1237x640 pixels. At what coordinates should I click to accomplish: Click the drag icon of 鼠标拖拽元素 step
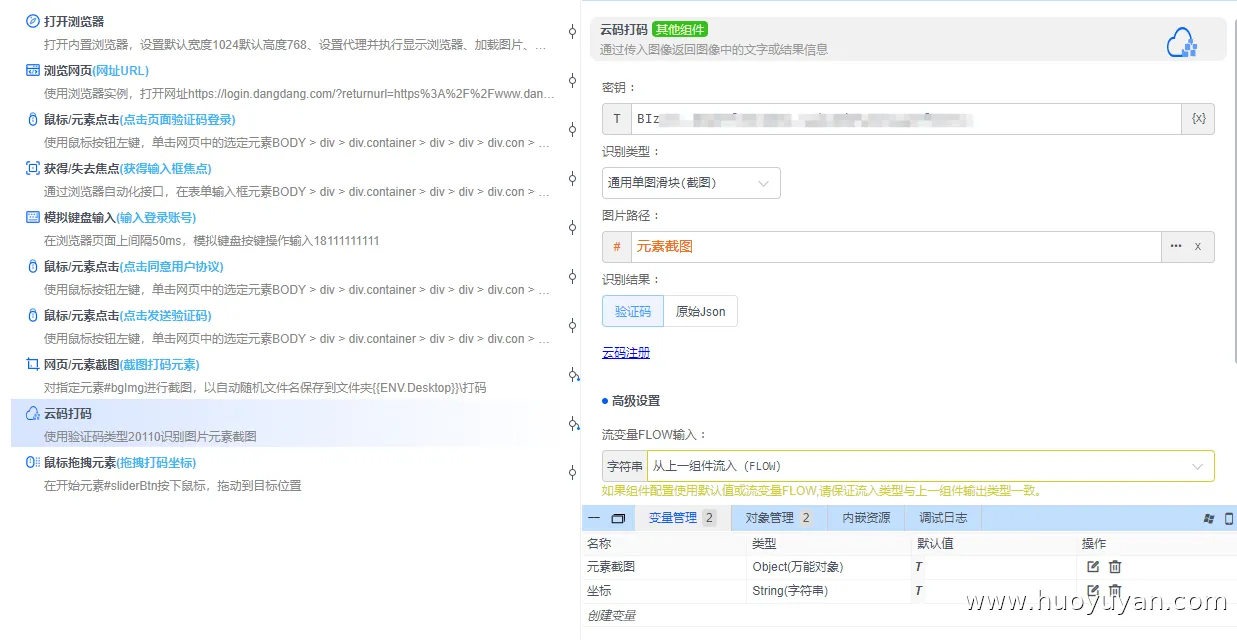32,462
